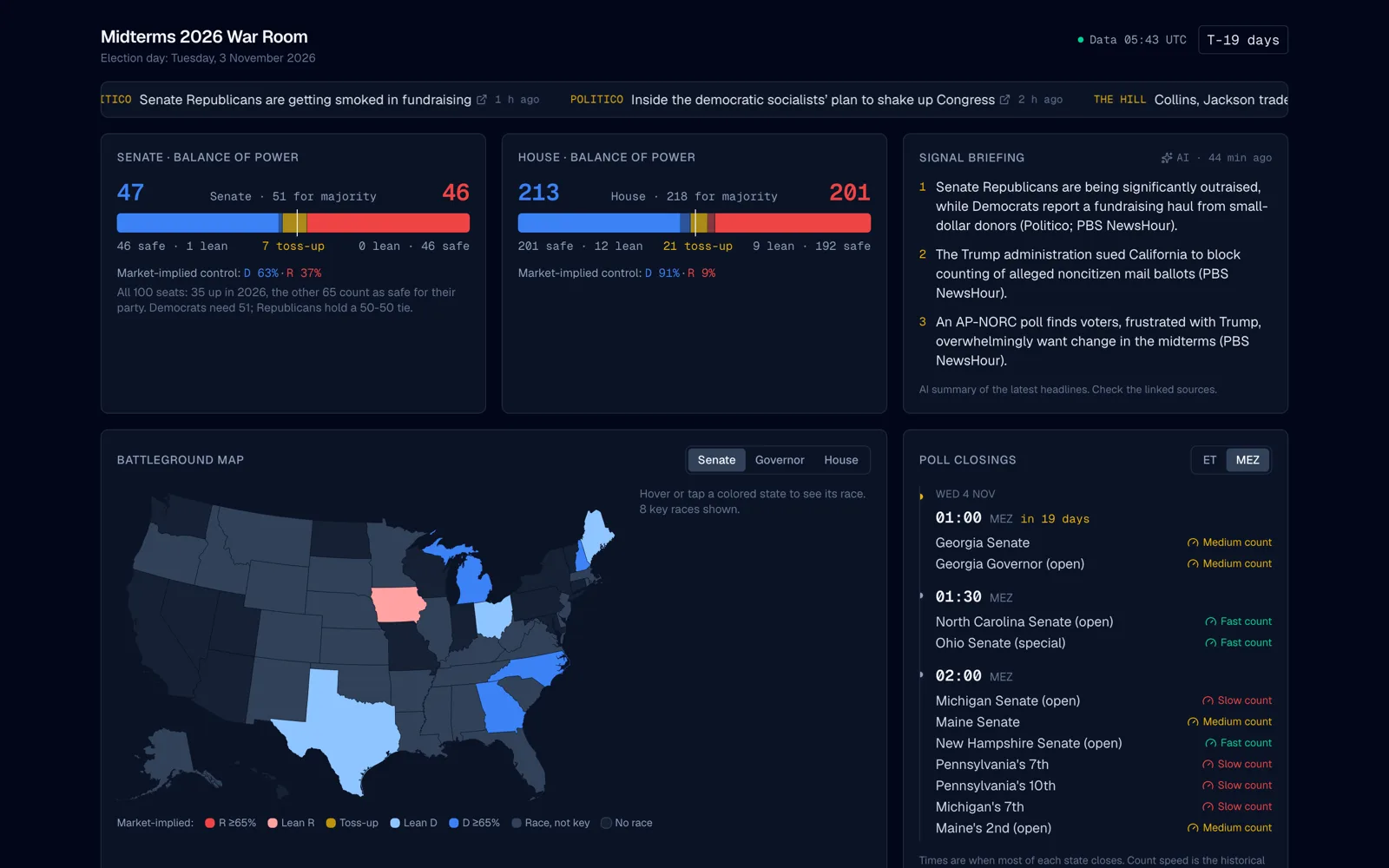Click the Toss-up legend swatch

pos(331,823)
